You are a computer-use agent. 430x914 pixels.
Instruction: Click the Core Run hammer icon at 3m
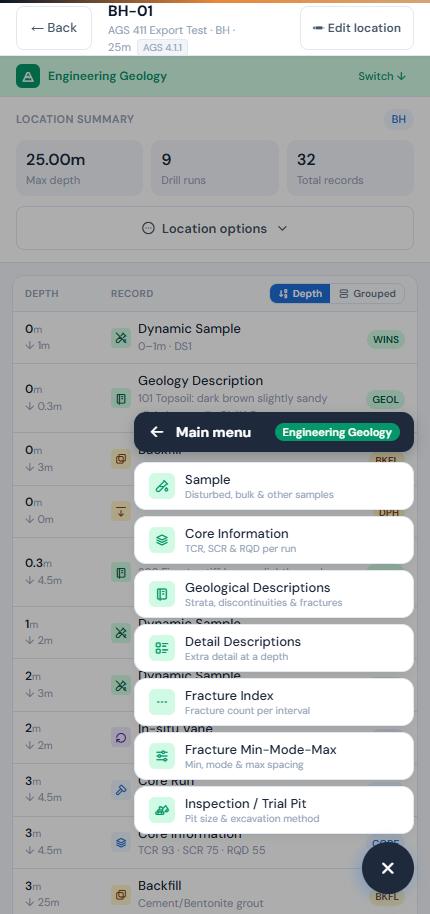point(121,790)
